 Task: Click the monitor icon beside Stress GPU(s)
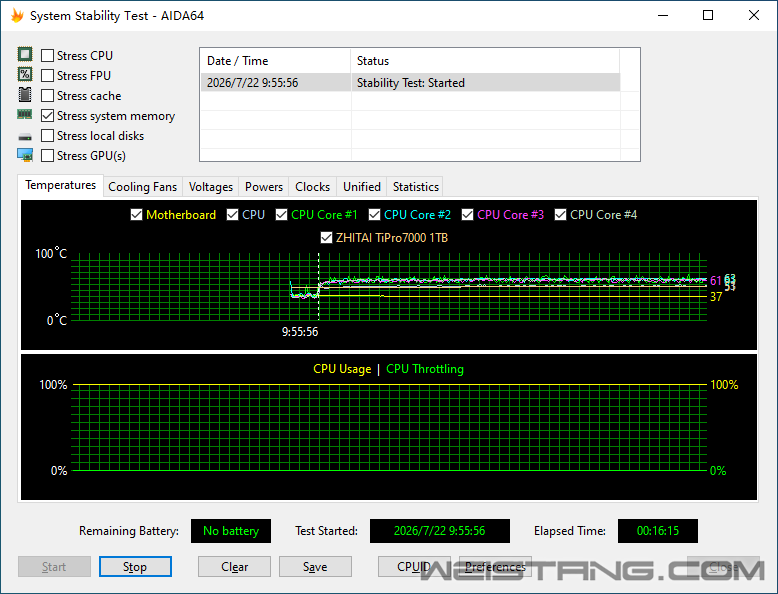(25, 155)
